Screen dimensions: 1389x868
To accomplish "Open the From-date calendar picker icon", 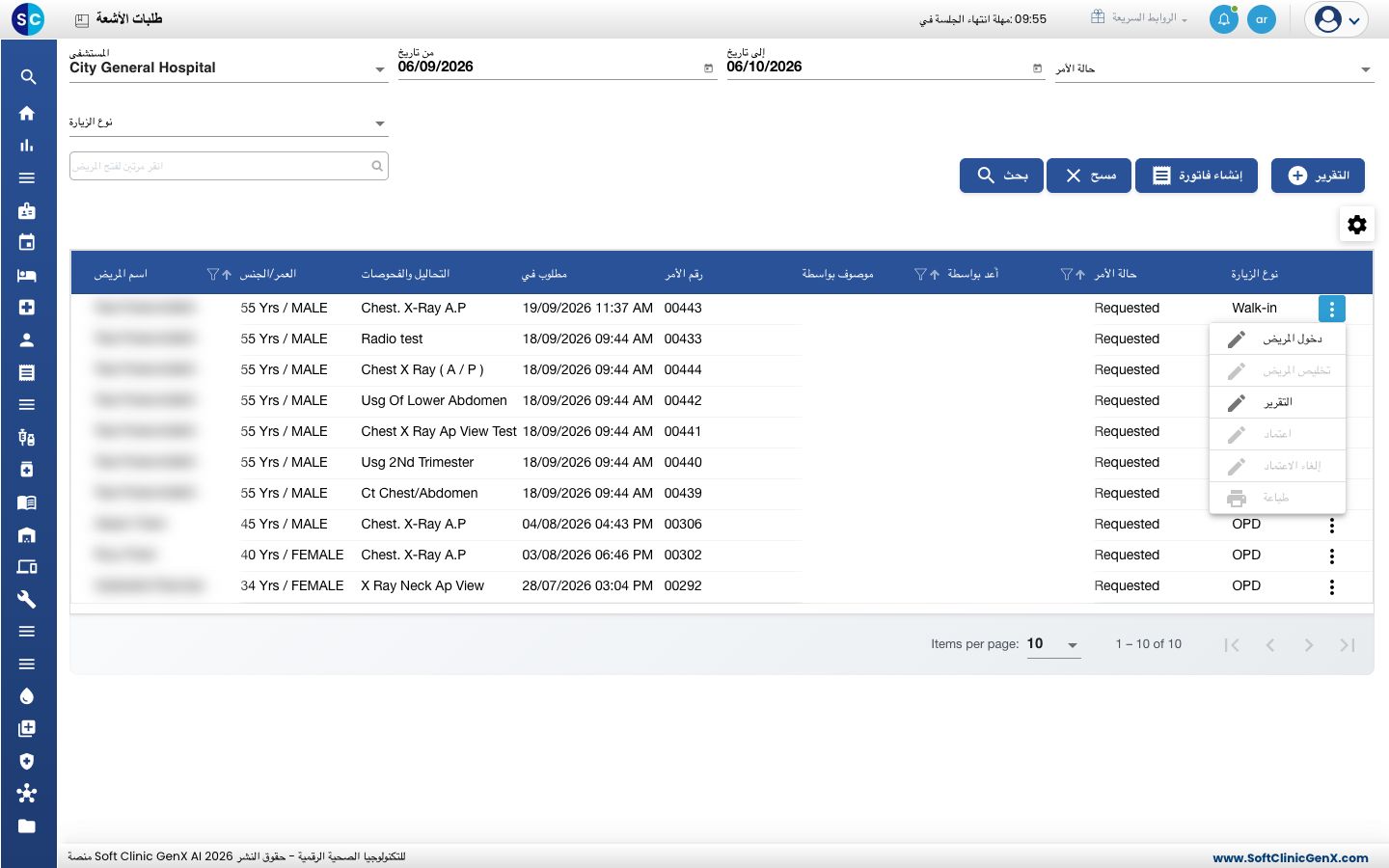I will [709, 68].
